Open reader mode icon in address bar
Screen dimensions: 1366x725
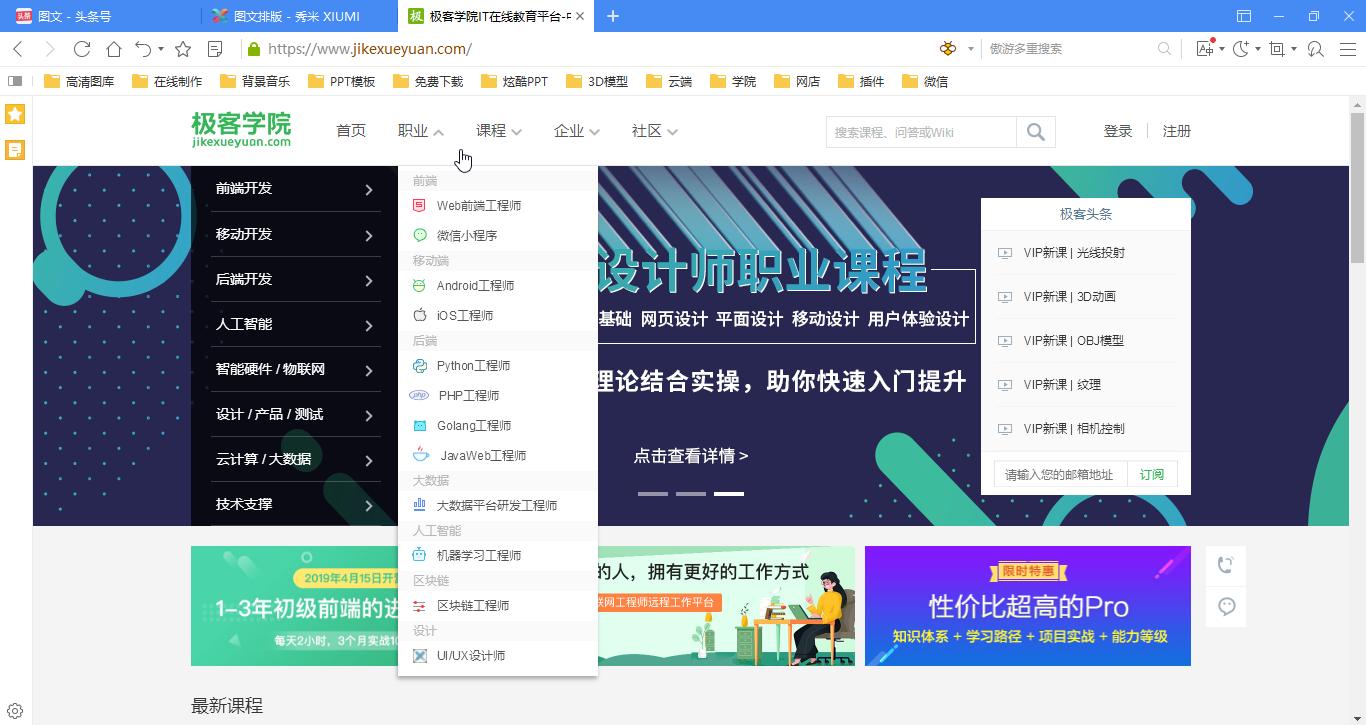pos(214,48)
